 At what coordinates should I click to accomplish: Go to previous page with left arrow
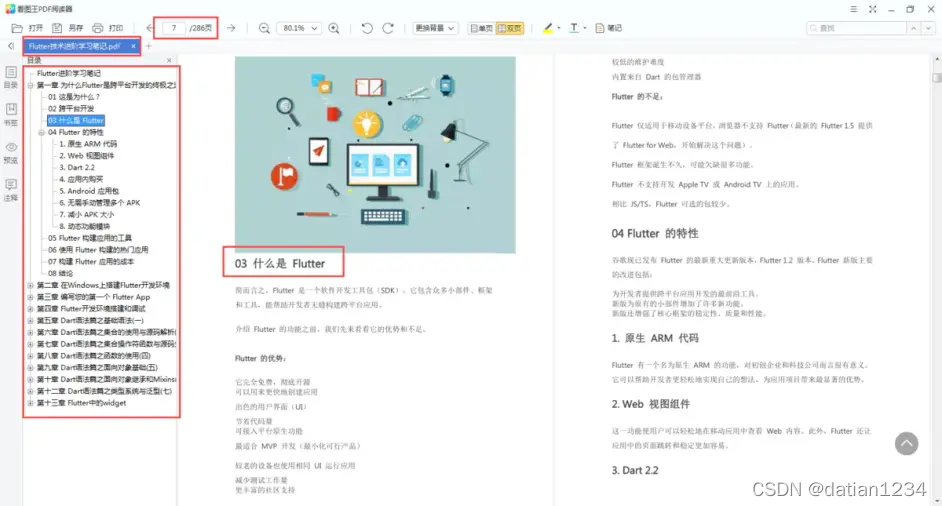tap(150, 28)
